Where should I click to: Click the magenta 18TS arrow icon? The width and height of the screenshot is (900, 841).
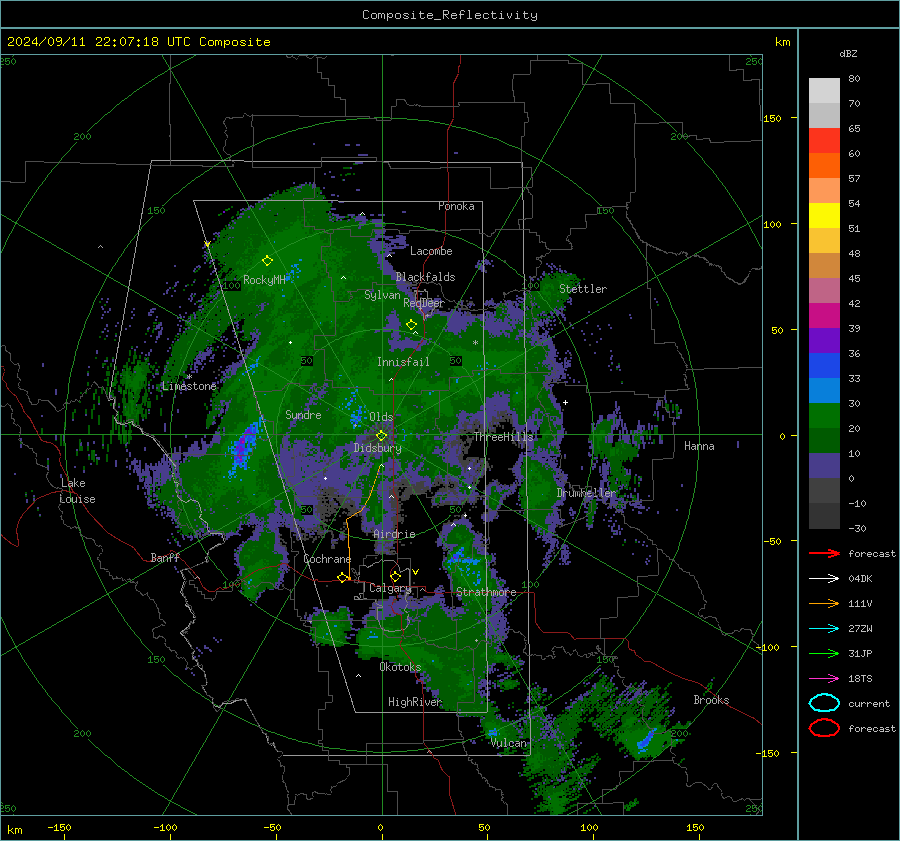[824, 679]
